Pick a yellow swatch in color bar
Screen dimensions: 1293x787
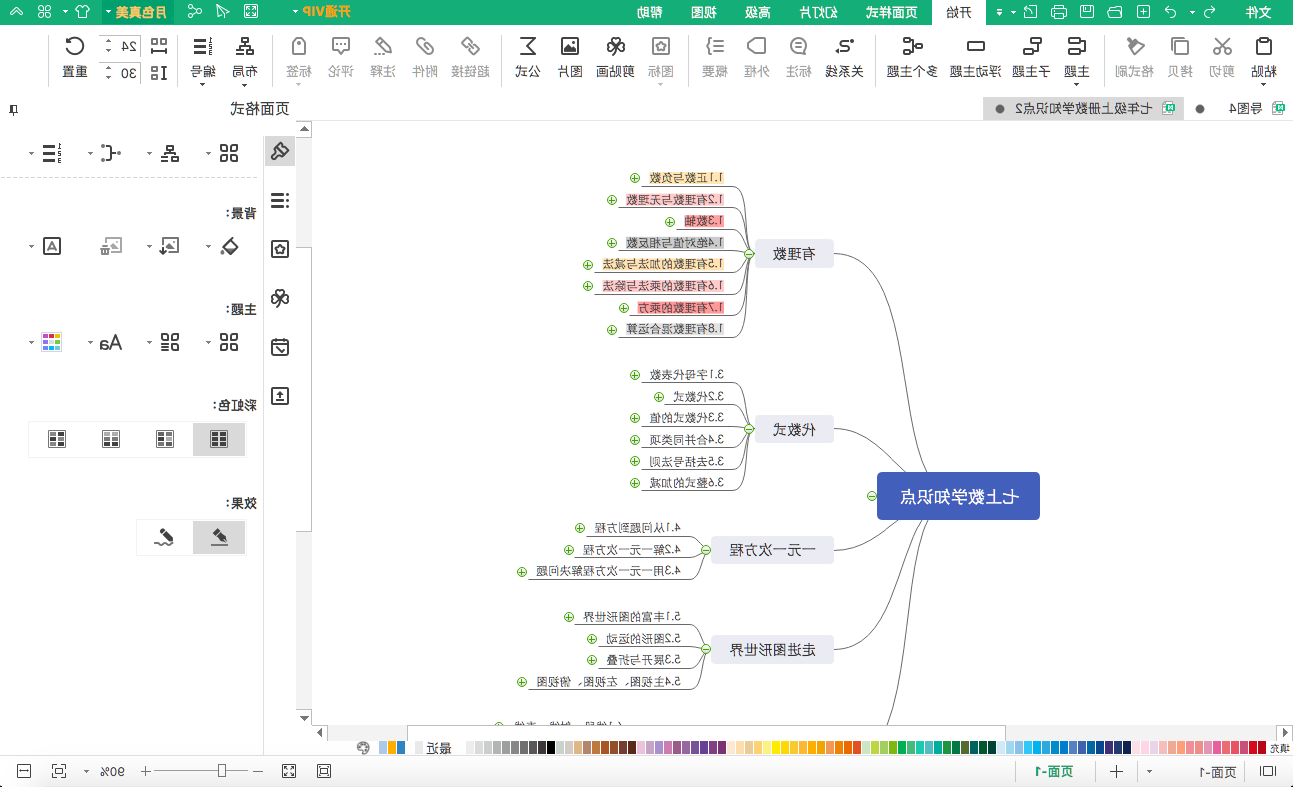pos(776,747)
